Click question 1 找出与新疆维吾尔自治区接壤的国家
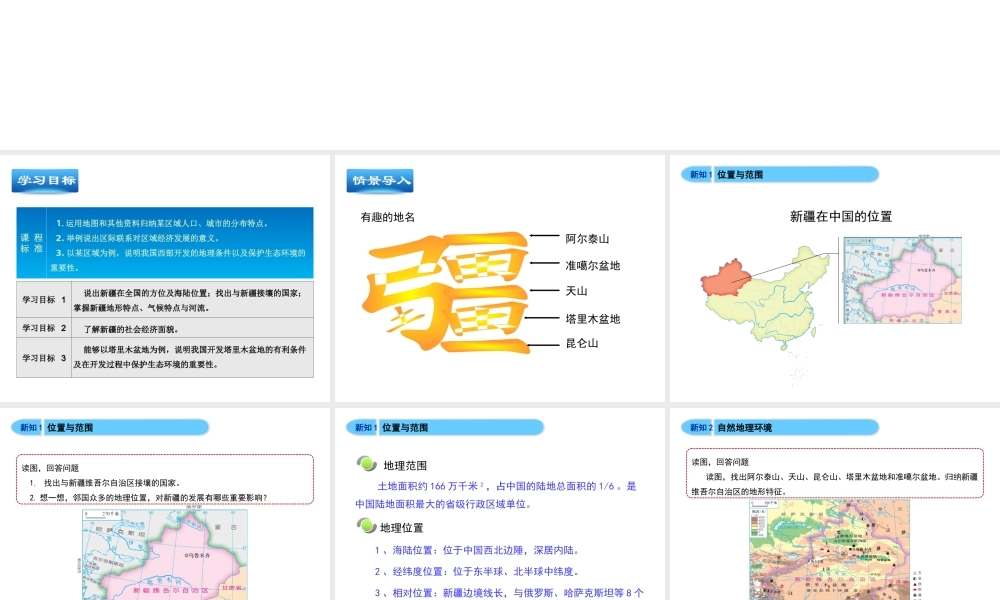Image resolution: width=1000 pixels, height=600 pixels. pos(106,483)
